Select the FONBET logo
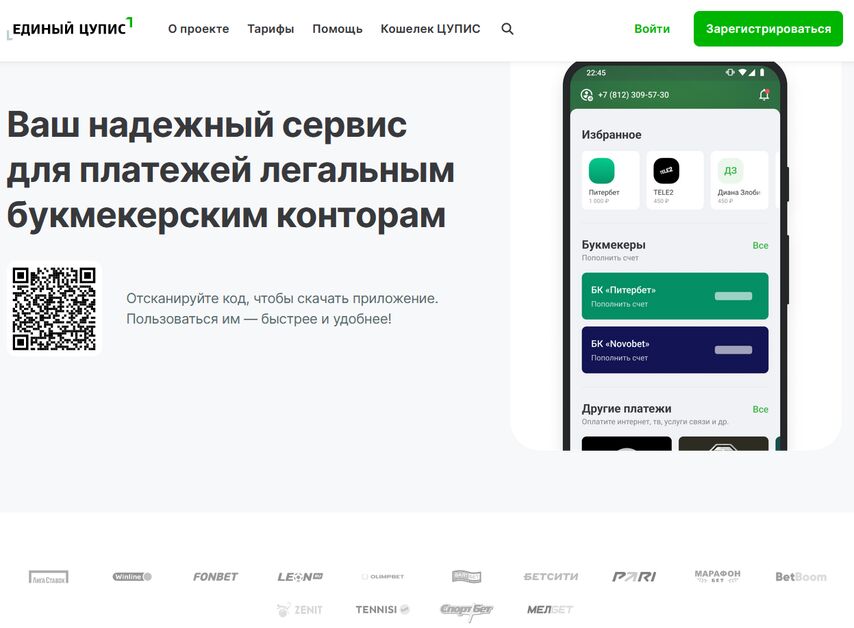Viewport: 854px width, 628px height. coord(216,576)
